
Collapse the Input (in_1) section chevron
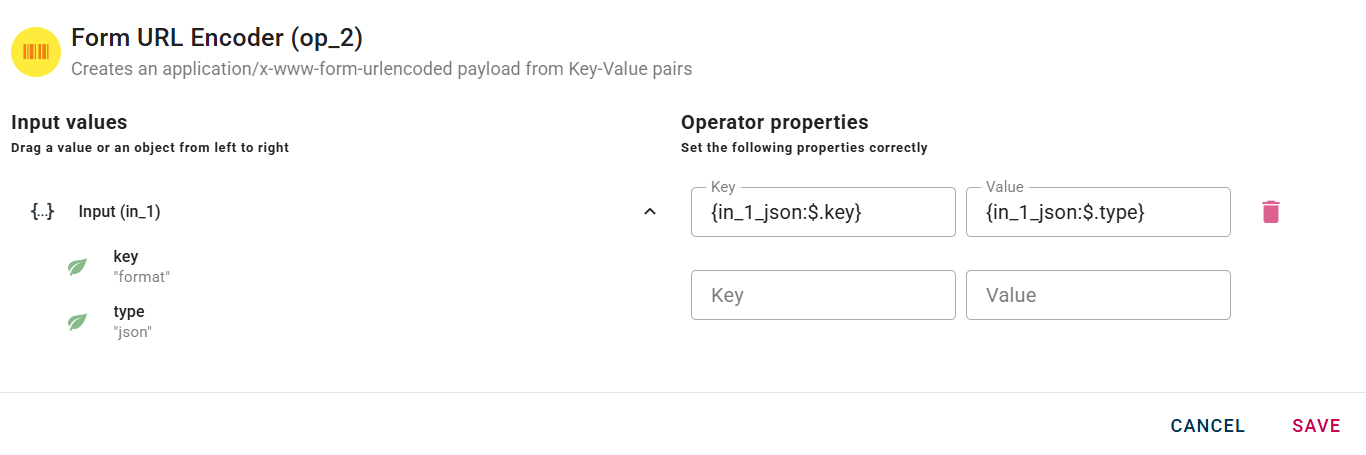pos(650,211)
